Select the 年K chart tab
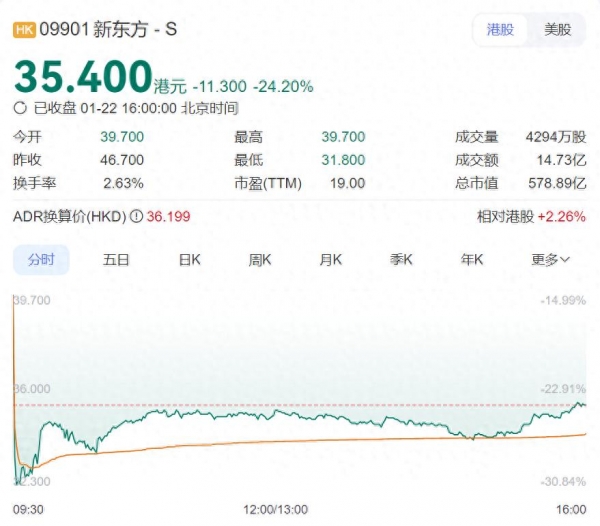600x526 pixels. [x=472, y=260]
